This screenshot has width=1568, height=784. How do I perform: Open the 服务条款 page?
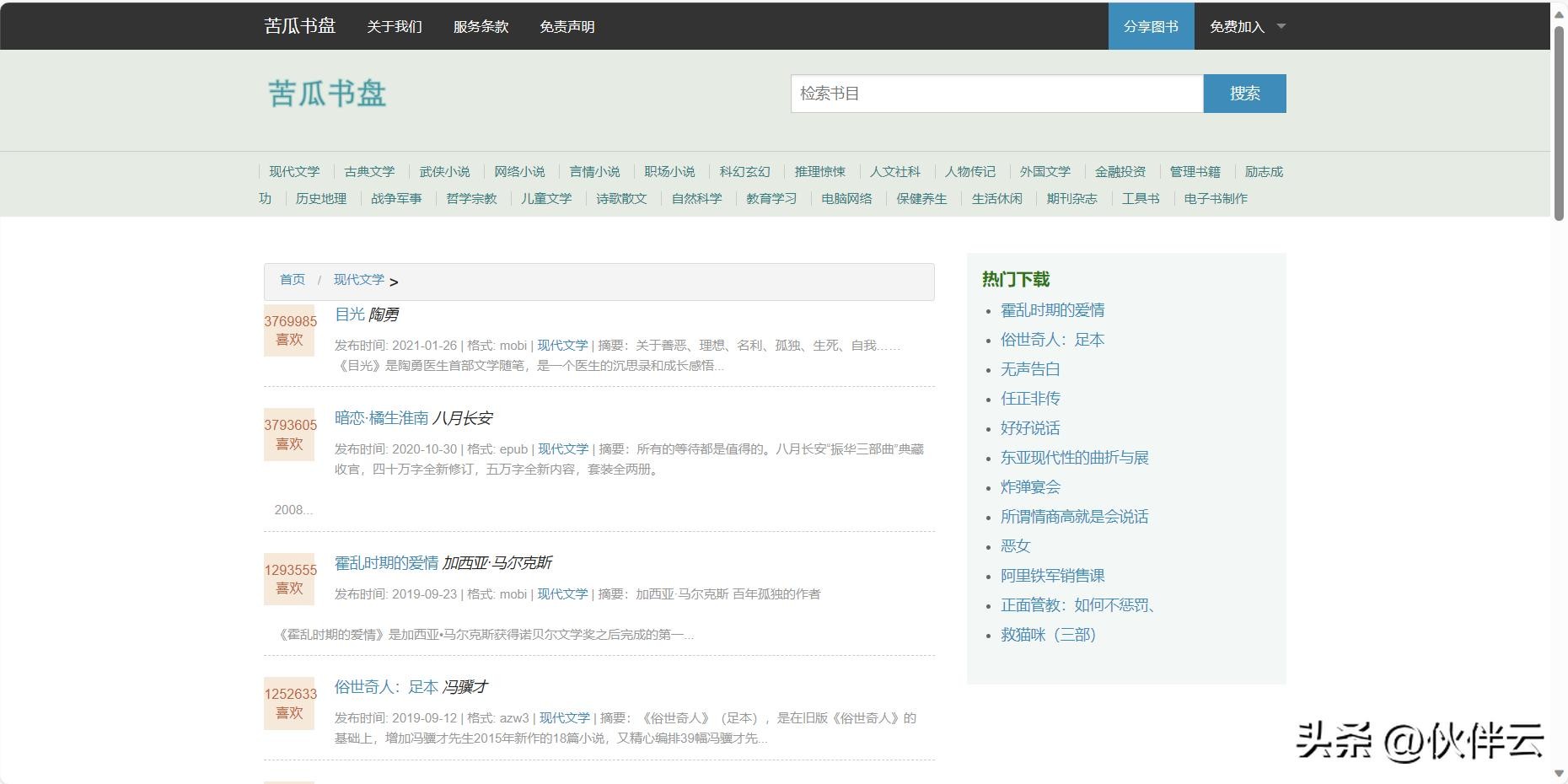tap(481, 27)
